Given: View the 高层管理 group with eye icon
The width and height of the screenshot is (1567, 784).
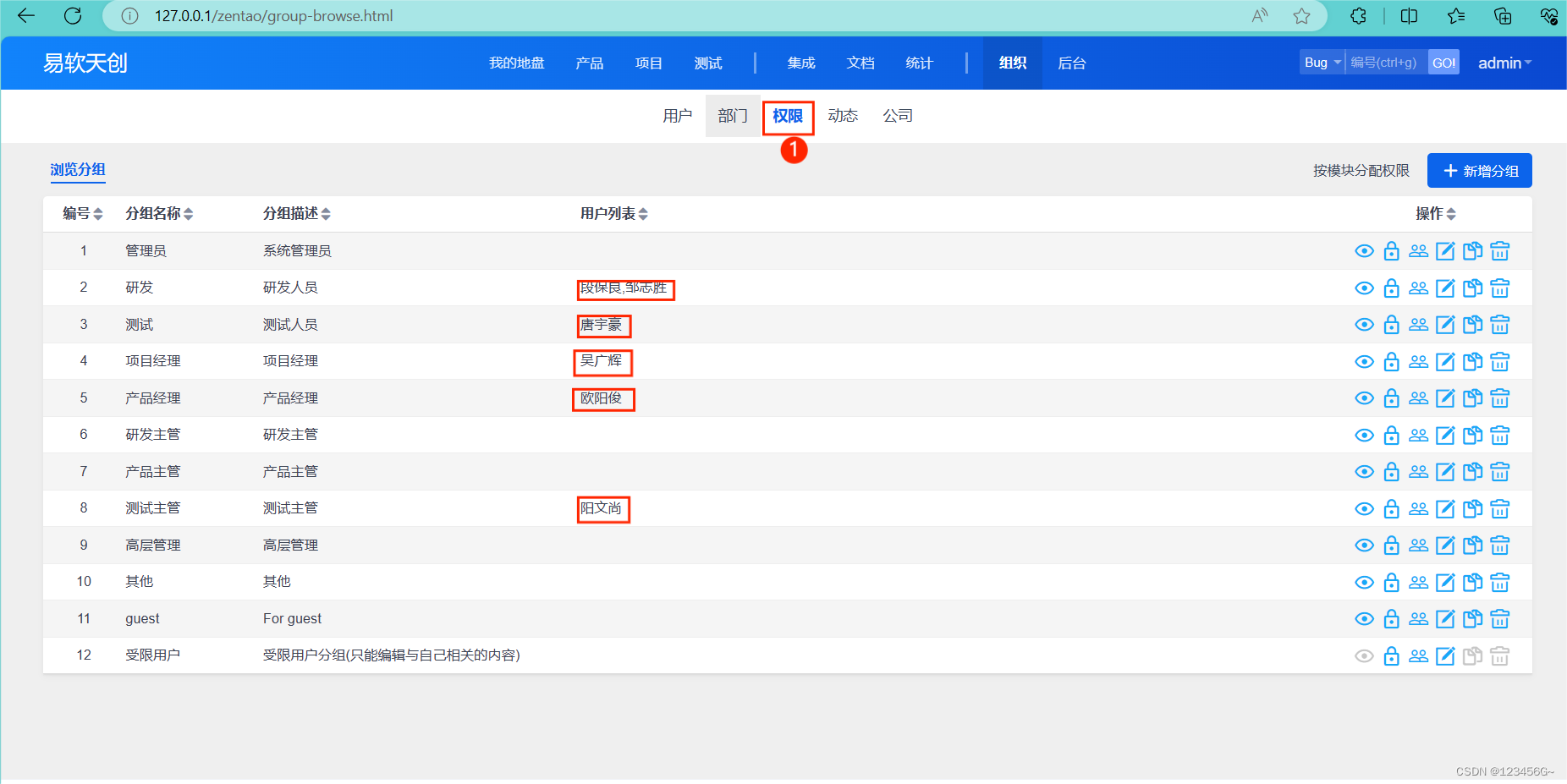Looking at the screenshot, I should coord(1364,546).
